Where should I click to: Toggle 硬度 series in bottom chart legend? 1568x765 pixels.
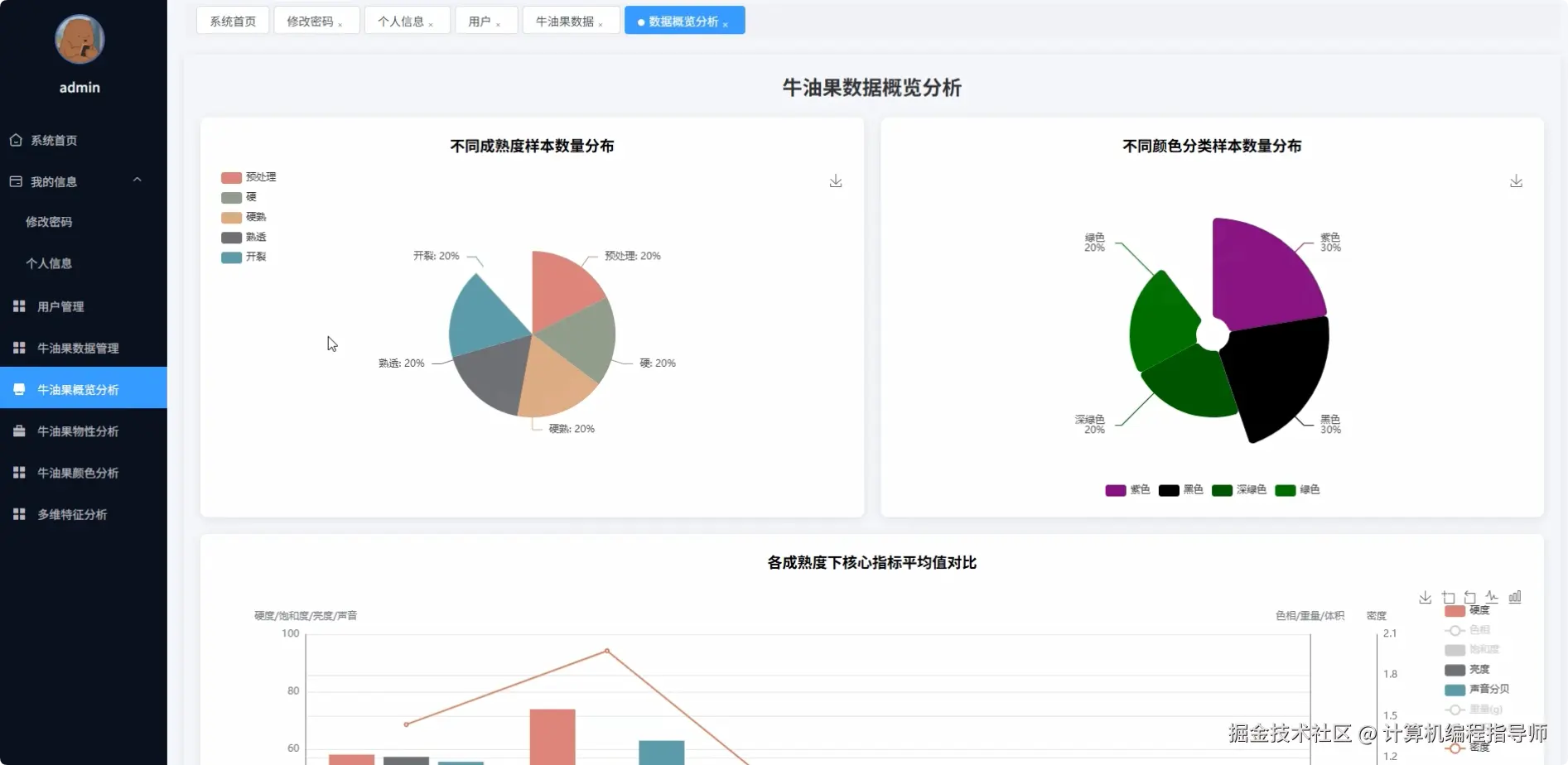coord(1467,611)
